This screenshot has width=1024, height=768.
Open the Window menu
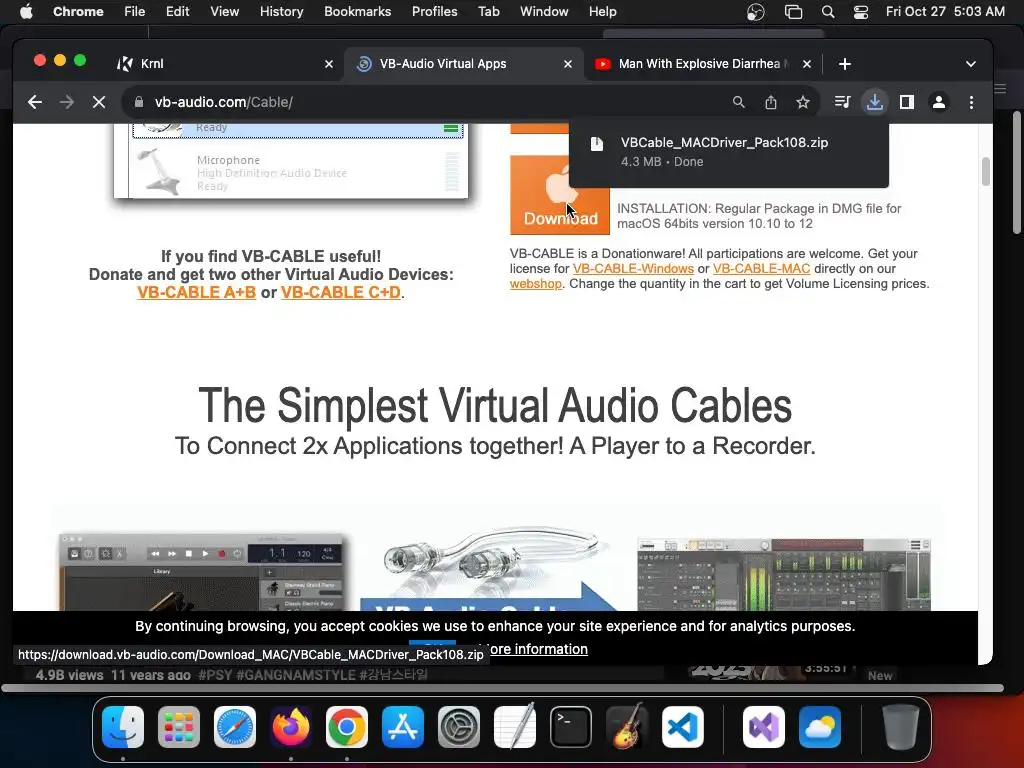[x=544, y=11]
